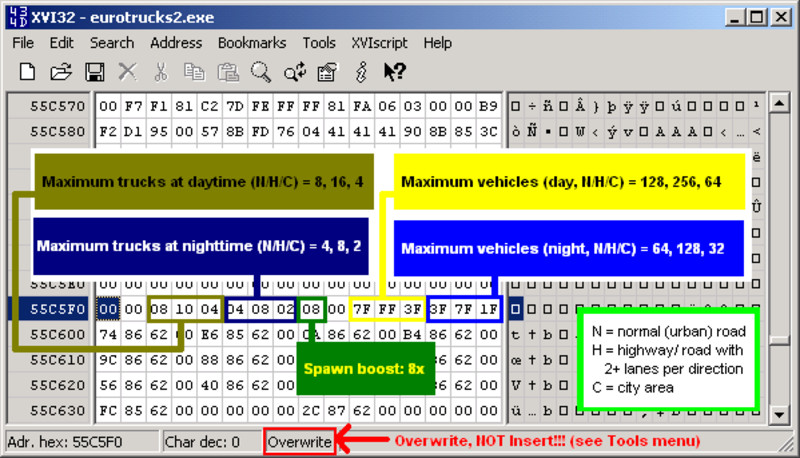Open a file with the folder icon
The image size is (800, 458).
click(x=61, y=72)
